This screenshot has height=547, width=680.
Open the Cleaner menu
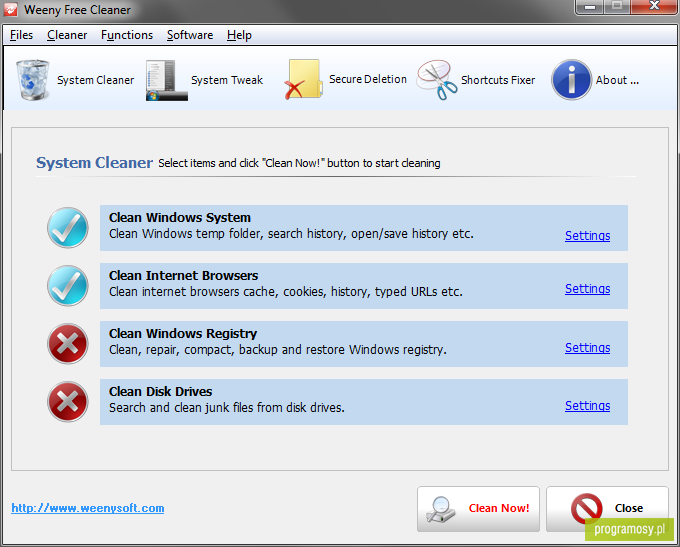coord(67,35)
